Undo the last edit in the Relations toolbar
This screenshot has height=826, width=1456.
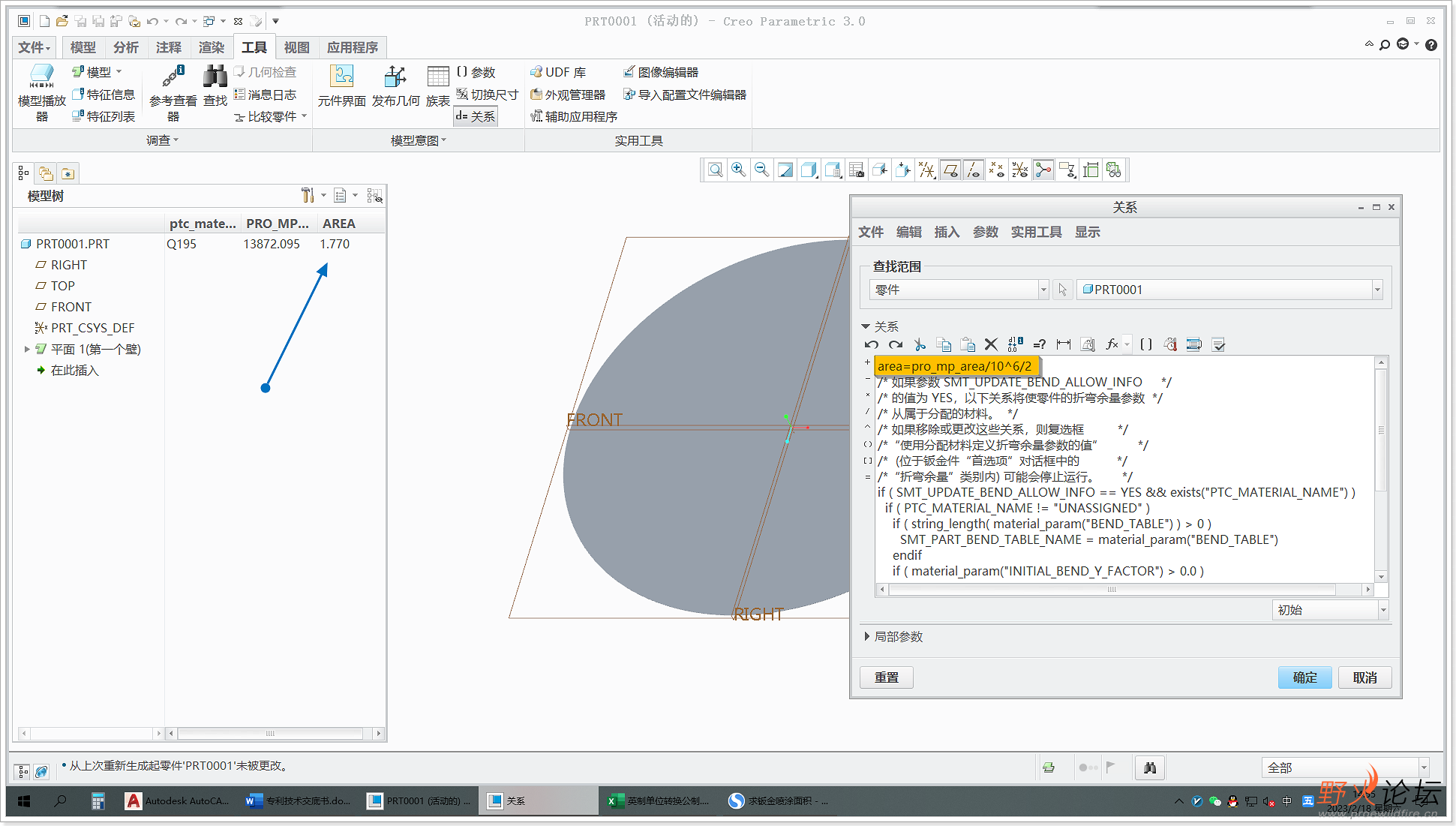pos(871,344)
